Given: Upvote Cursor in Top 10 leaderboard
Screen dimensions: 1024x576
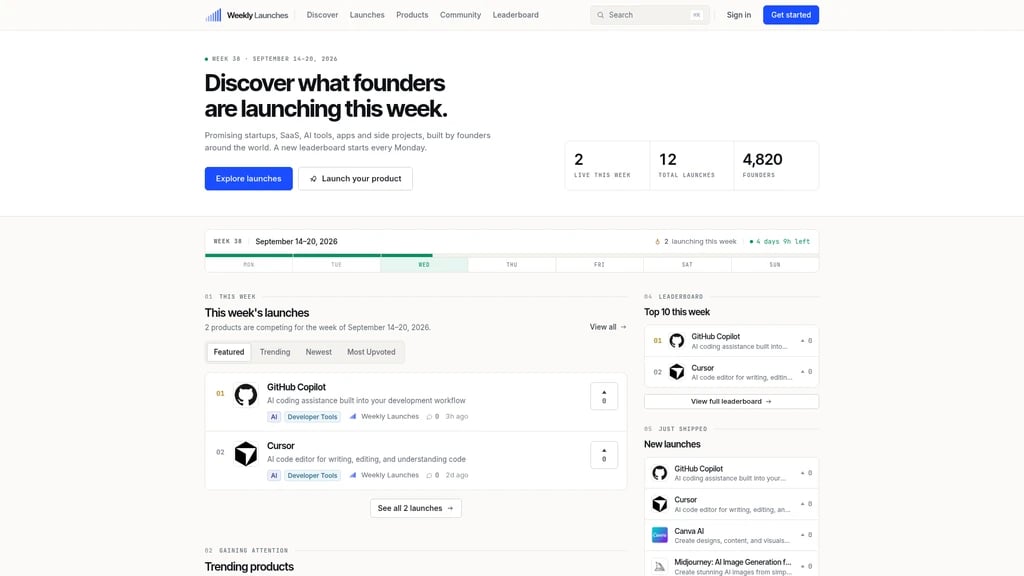Looking at the screenshot, I should 807,372.
